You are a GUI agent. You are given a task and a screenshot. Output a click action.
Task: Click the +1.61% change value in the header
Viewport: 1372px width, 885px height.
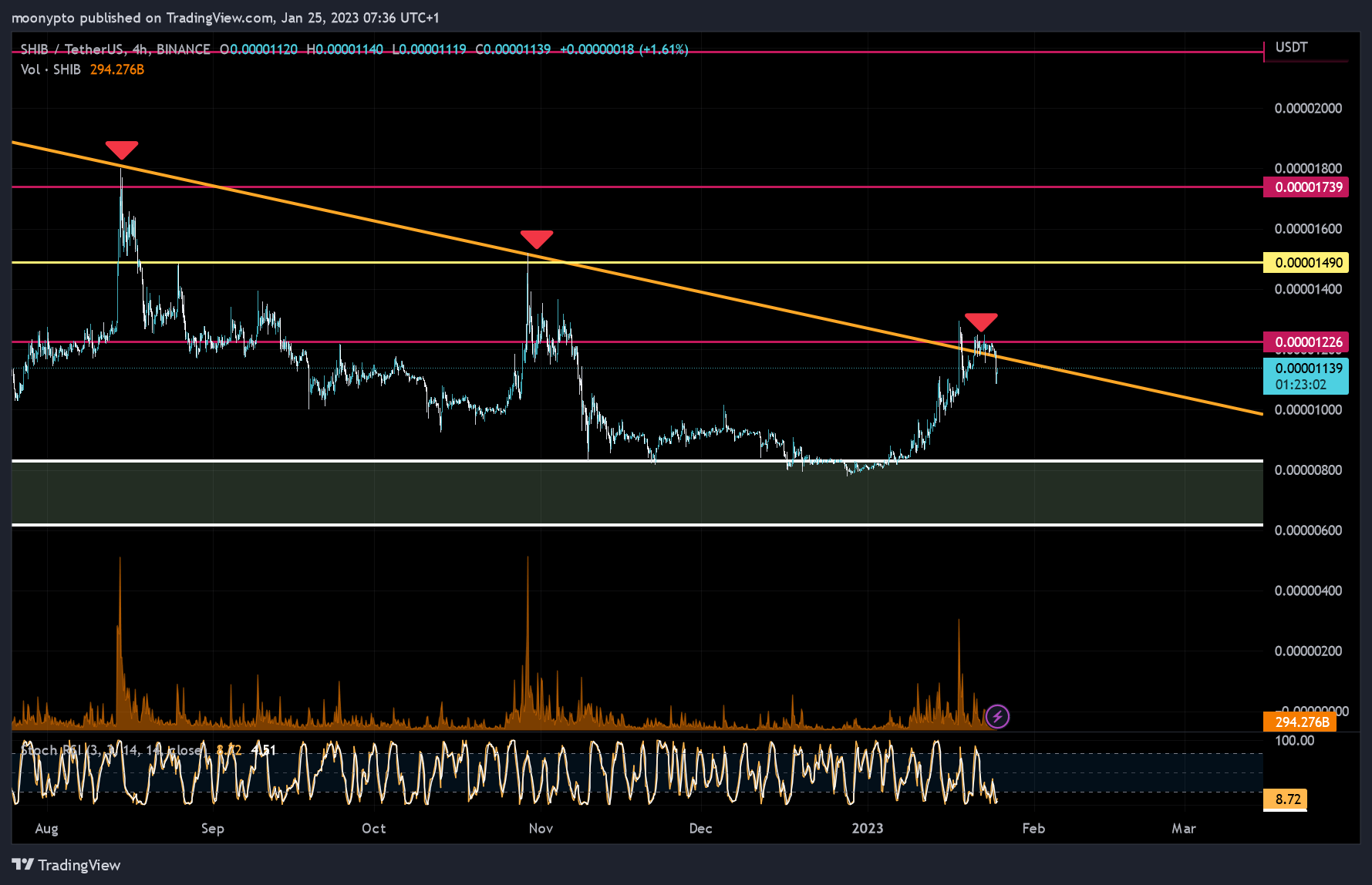pyautogui.click(x=664, y=49)
